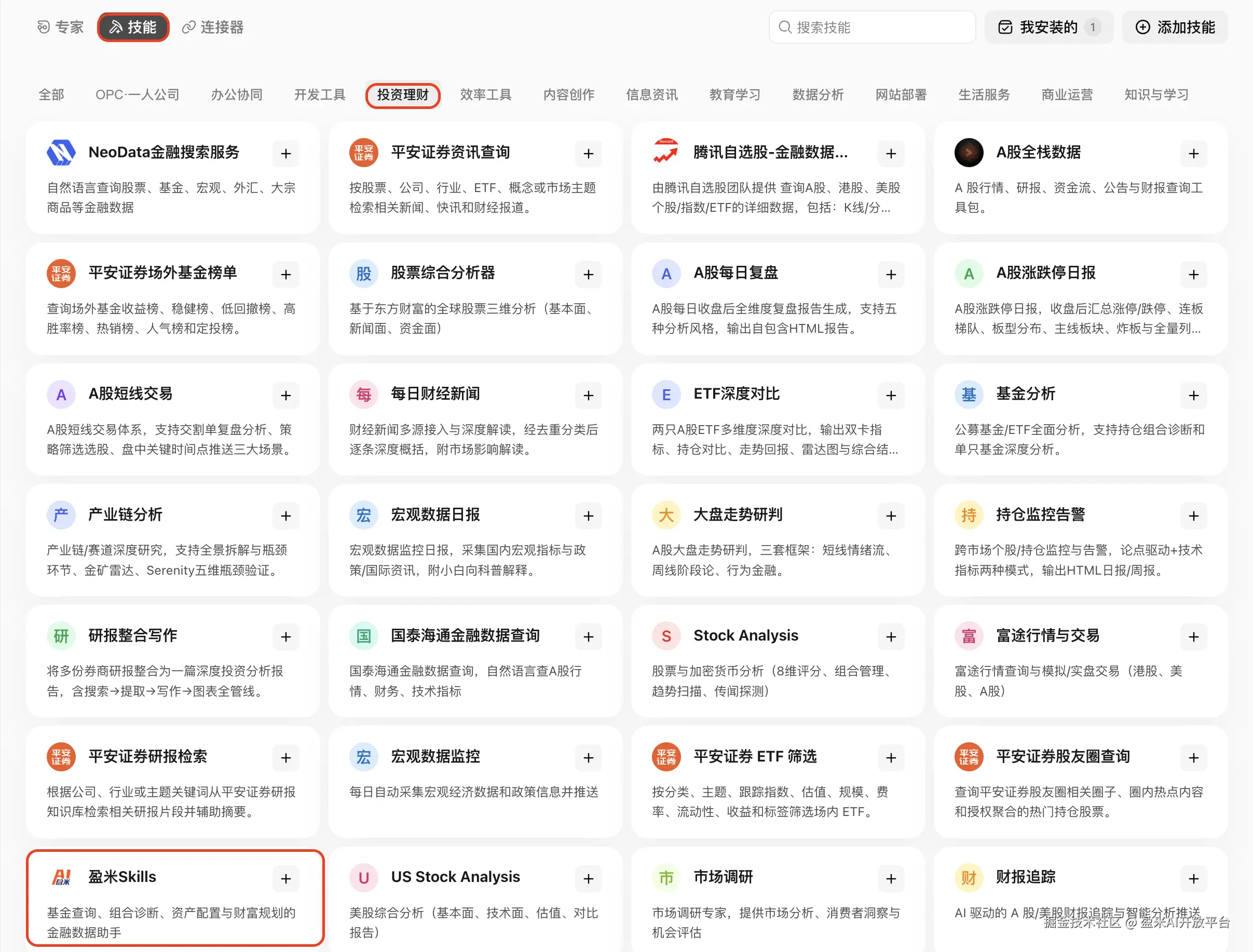Add the NeoData金融搜索服务 skill via plus icon
Screen dimensions: 1253x952
click(285, 154)
